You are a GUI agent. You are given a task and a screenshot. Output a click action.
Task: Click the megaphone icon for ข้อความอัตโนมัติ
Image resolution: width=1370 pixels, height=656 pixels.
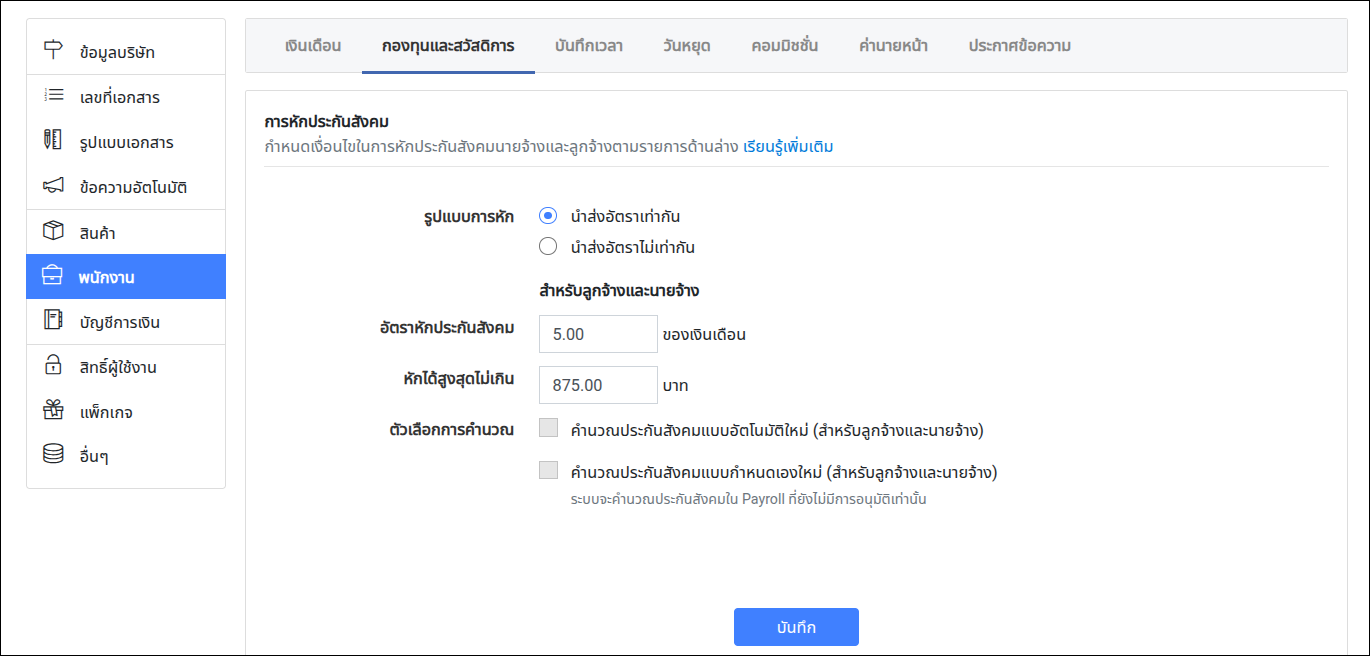[53, 186]
